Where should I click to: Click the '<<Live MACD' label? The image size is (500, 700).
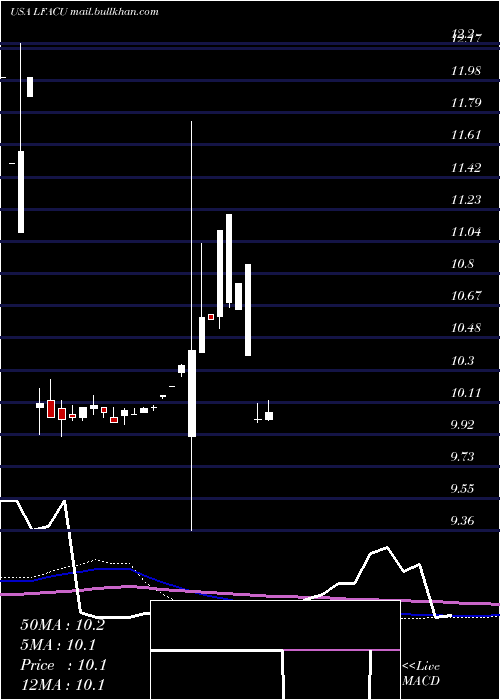[421, 673]
